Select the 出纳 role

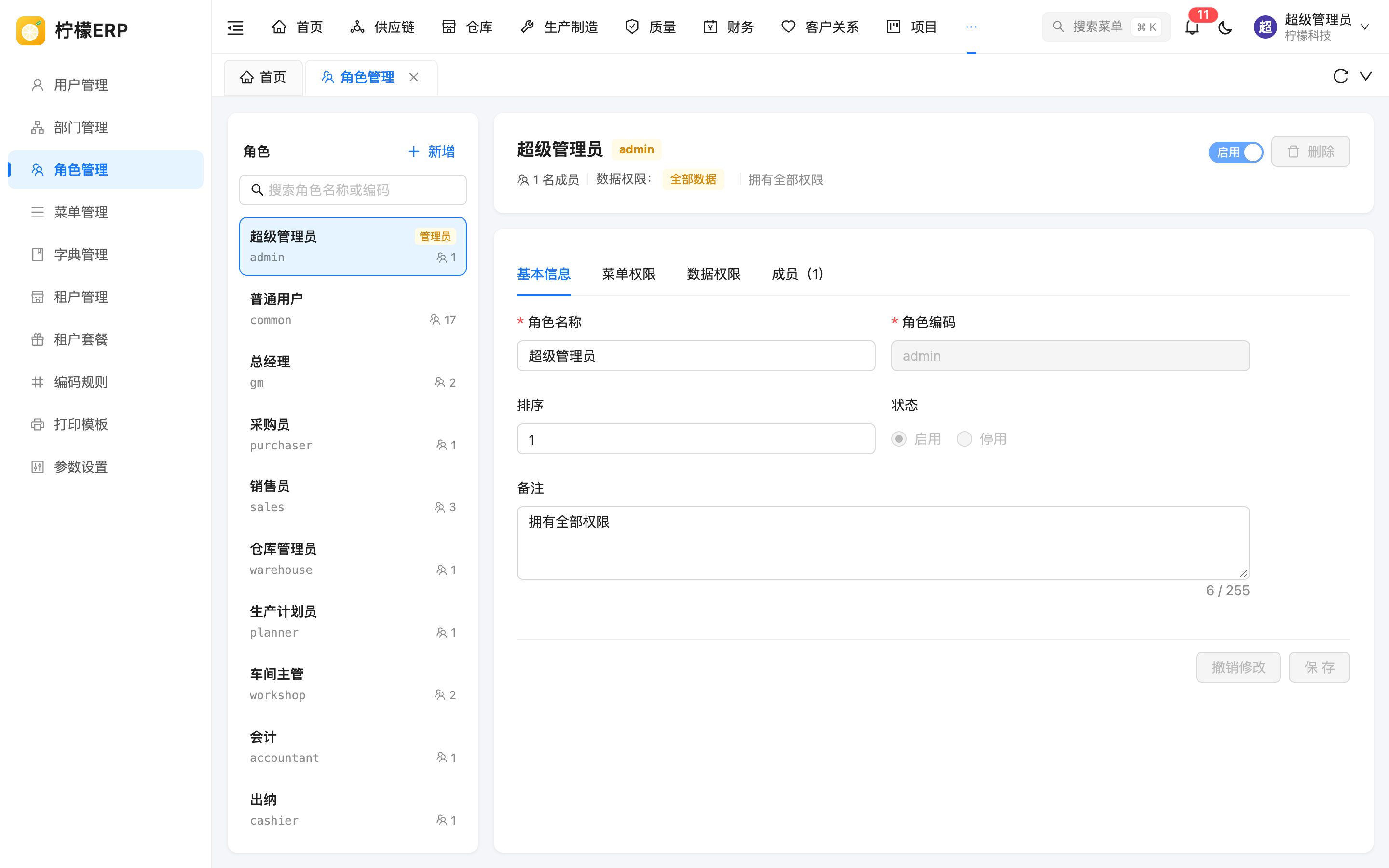pyautogui.click(x=353, y=810)
